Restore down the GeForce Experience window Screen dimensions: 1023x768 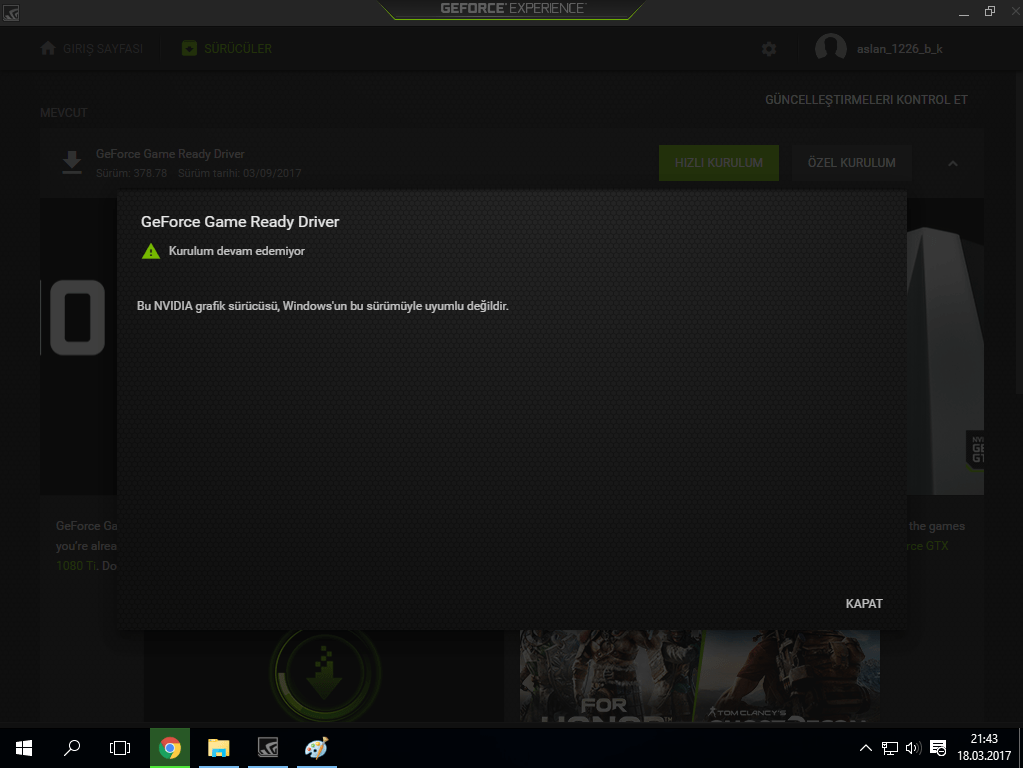pyautogui.click(x=990, y=12)
